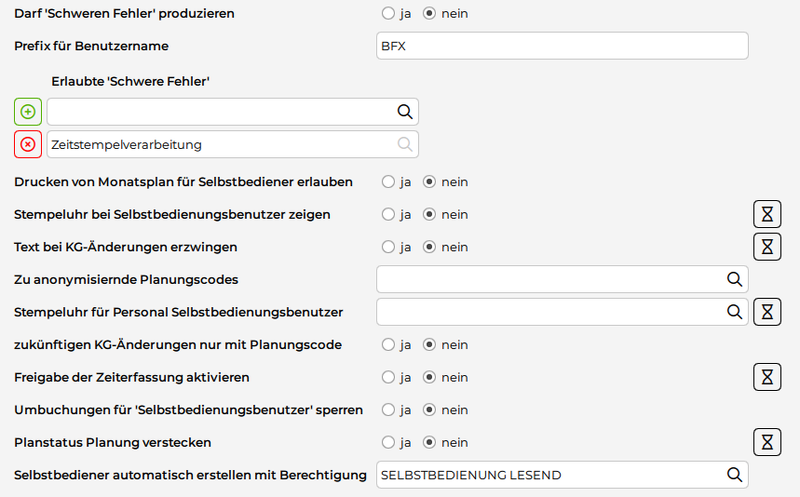The image size is (800, 497).
Task: Remove the Zeitstempelverarbeitung entry with red X
Action: 28,144
